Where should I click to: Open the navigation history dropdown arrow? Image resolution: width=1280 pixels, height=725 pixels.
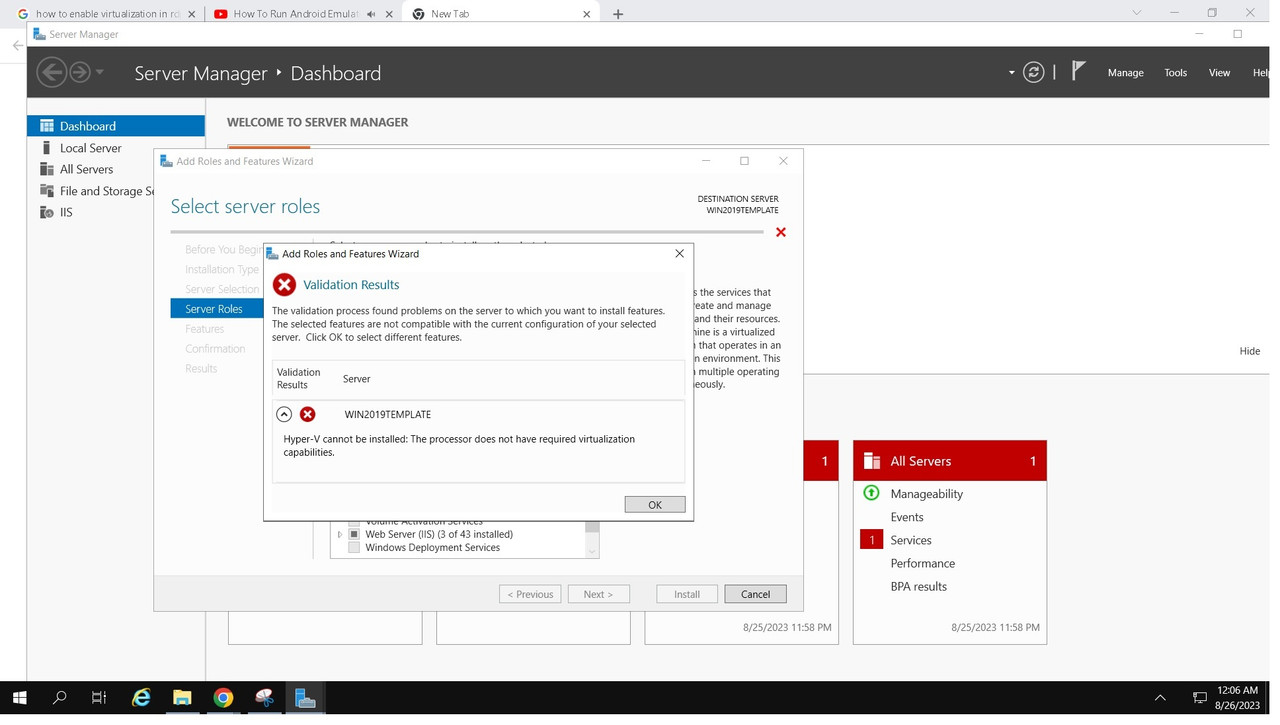click(x=100, y=72)
